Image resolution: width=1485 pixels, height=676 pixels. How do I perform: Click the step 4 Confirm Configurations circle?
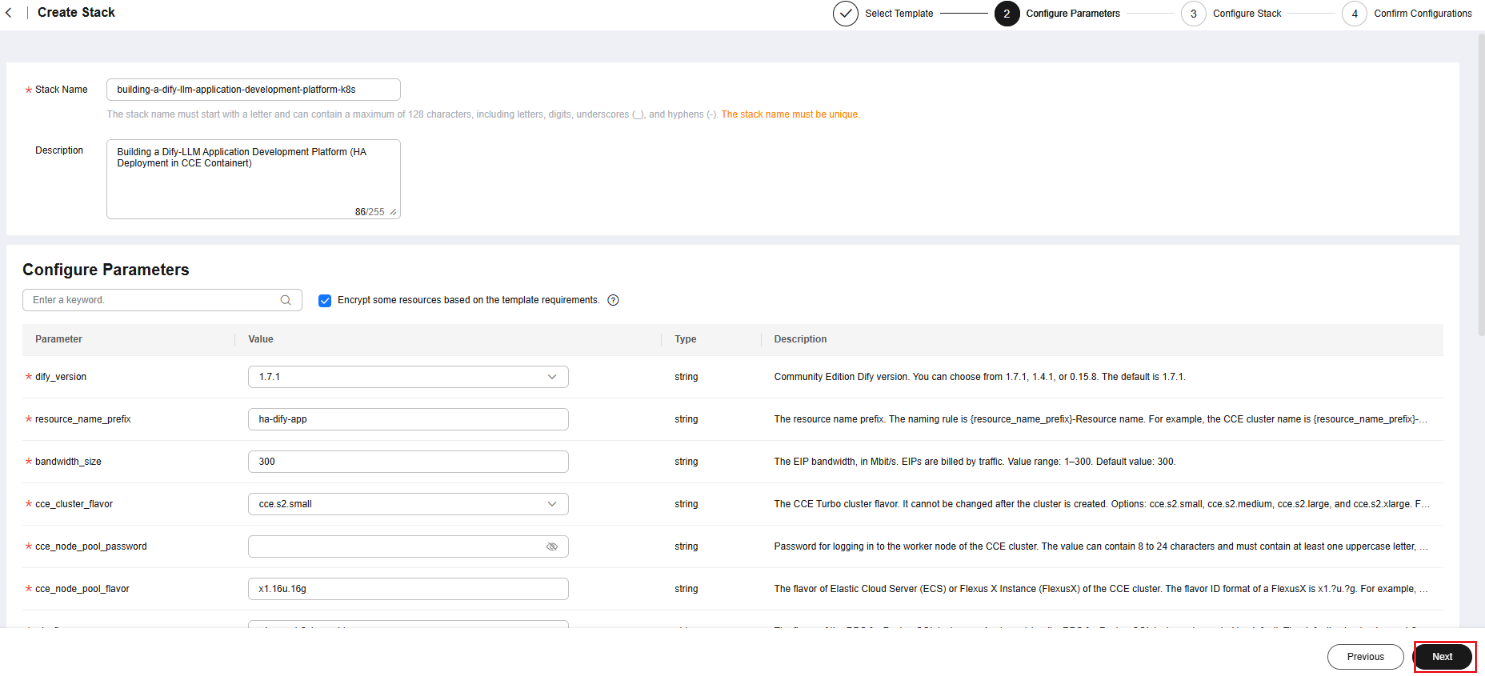1354,14
